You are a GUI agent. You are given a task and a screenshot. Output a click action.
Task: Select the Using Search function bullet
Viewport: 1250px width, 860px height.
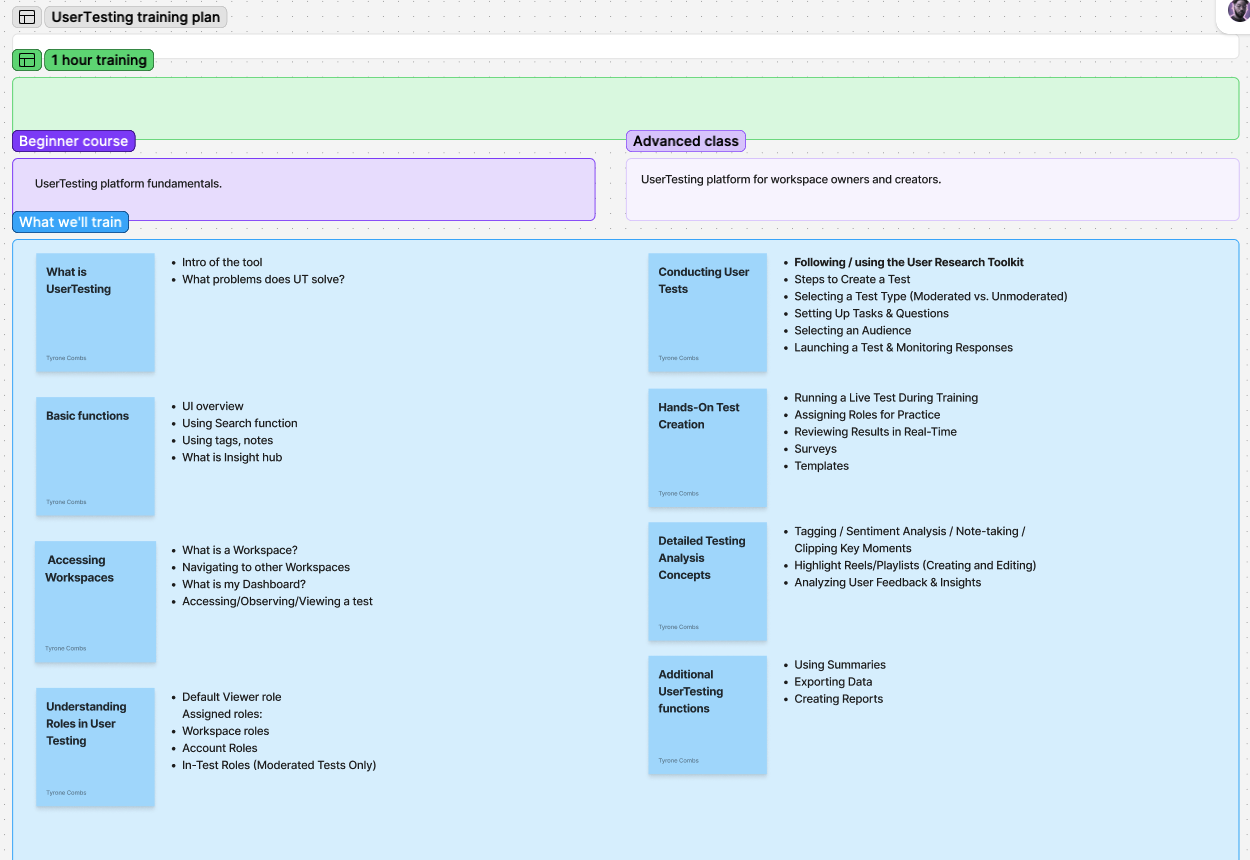(x=240, y=423)
